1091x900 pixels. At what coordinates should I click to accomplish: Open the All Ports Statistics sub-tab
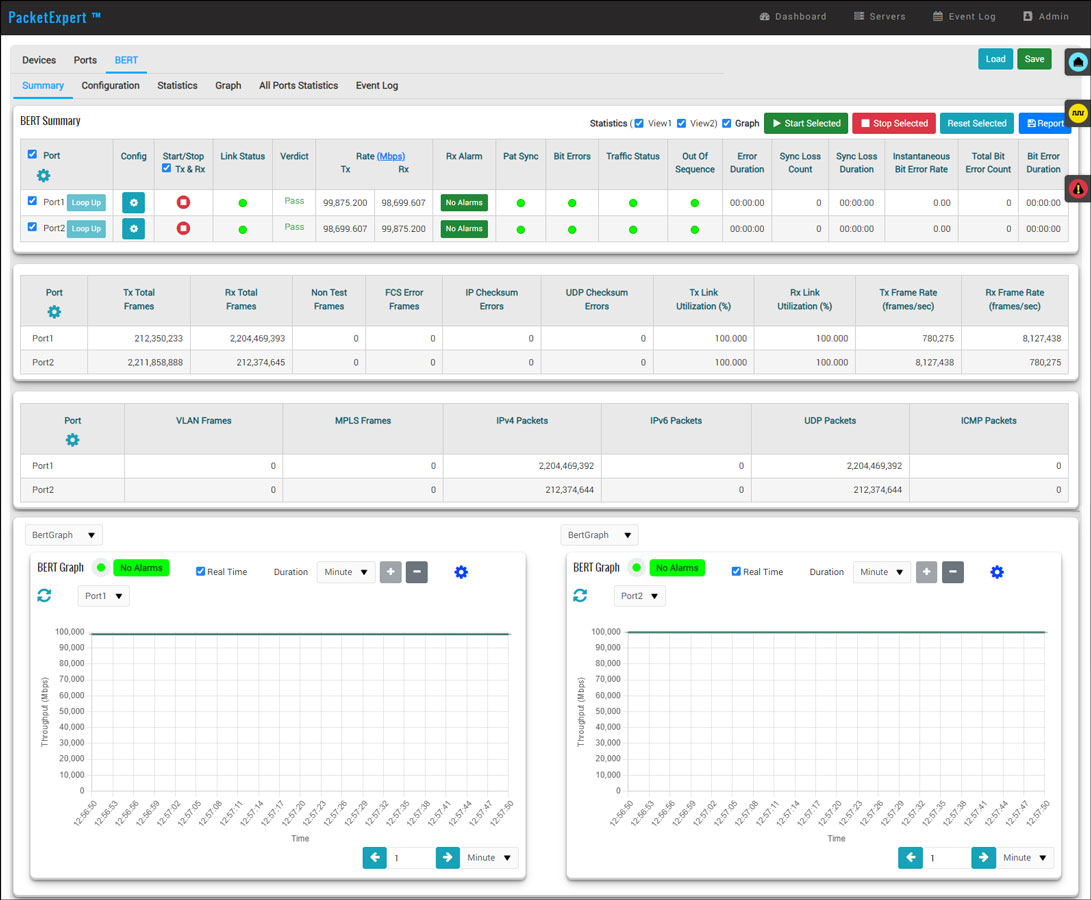tap(298, 86)
